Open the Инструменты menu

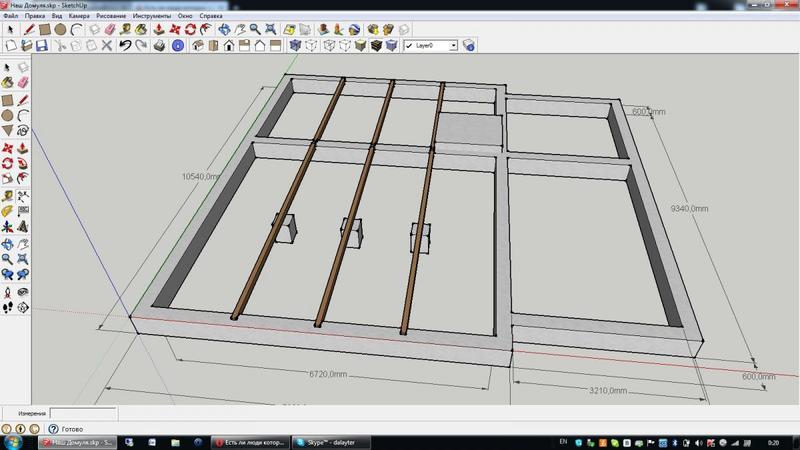point(146,17)
